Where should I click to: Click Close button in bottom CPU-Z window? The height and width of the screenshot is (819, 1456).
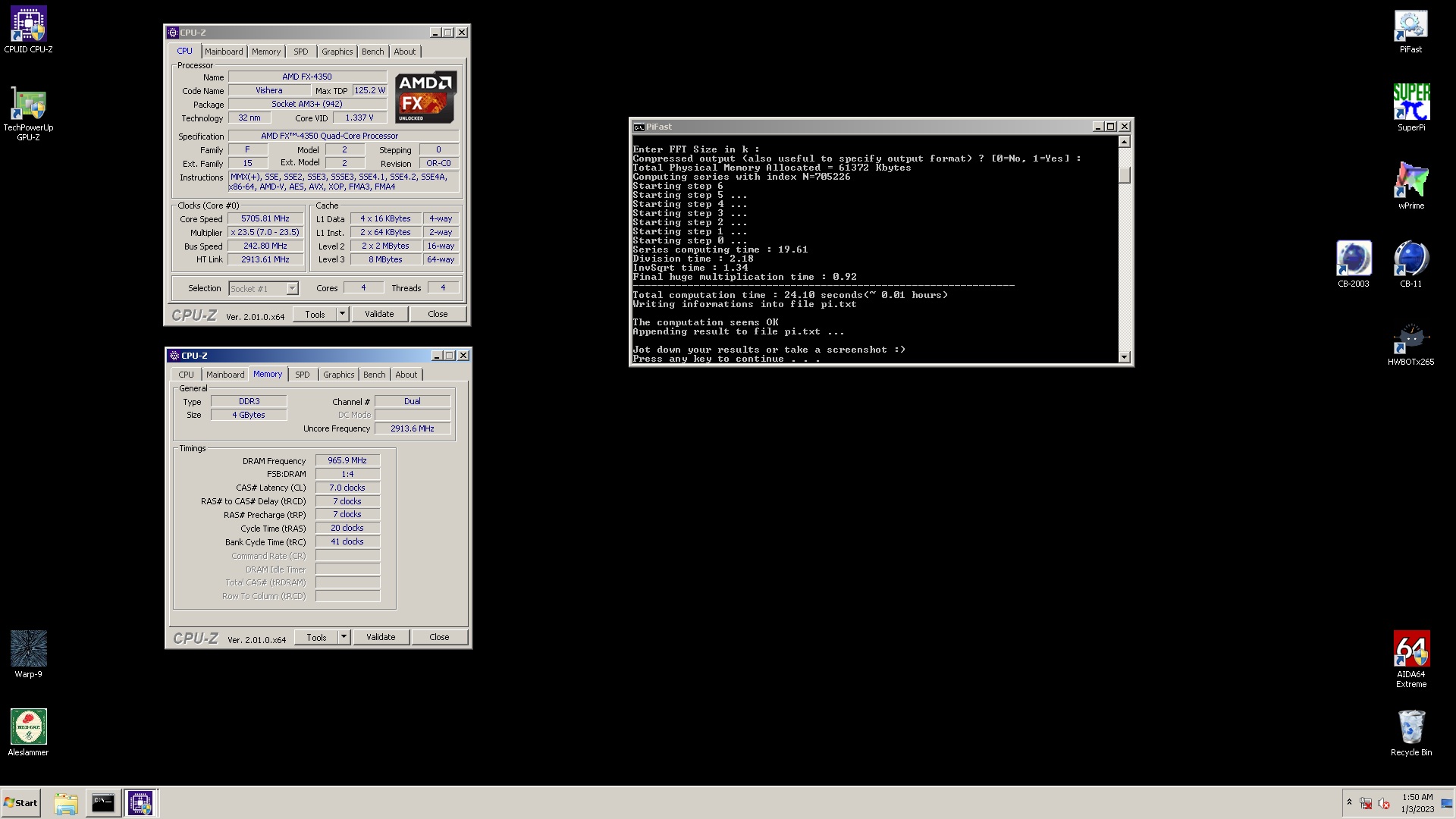tap(439, 637)
